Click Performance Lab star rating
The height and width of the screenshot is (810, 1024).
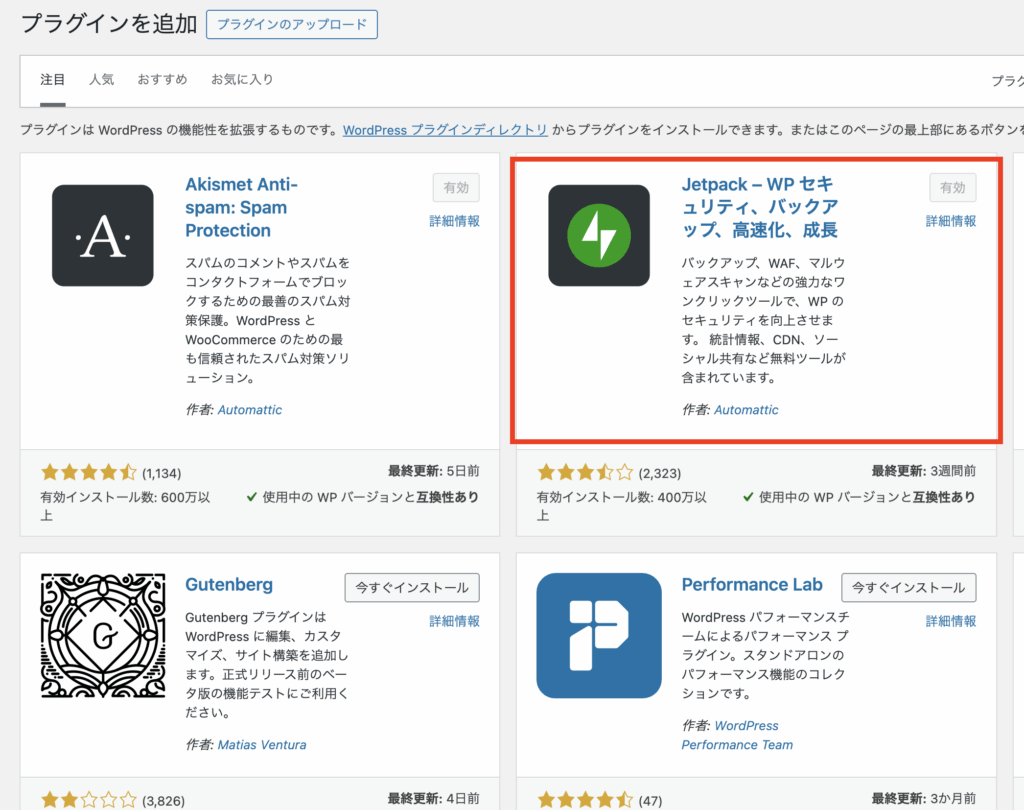585,800
